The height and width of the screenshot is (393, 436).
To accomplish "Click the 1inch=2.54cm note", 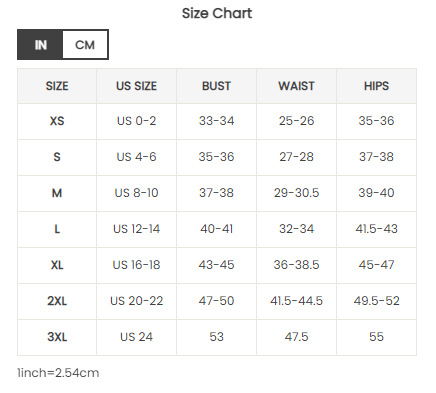I will [58, 373].
